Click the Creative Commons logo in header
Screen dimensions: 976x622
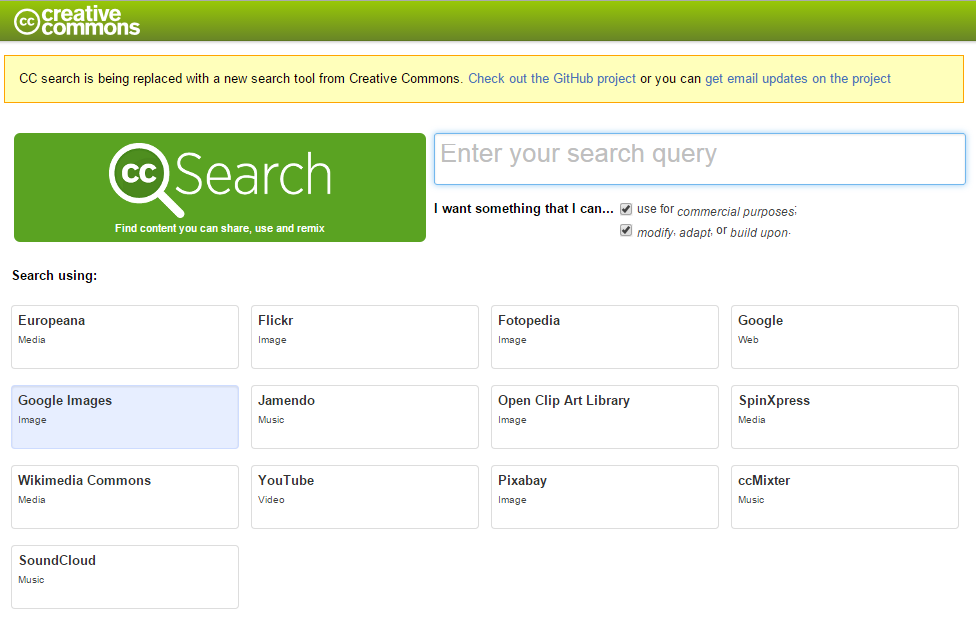(77, 21)
